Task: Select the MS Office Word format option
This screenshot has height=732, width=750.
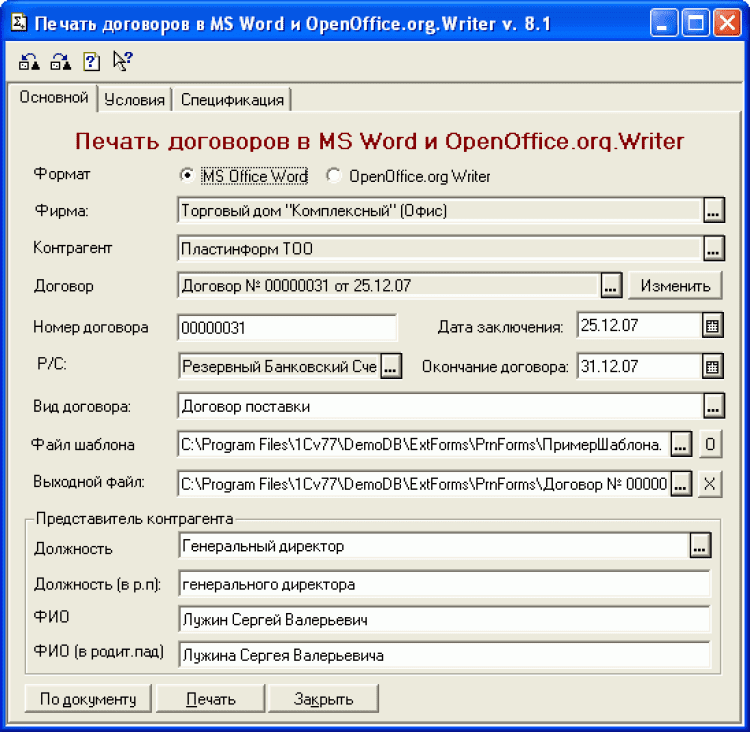Action: pyautogui.click(x=244, y=176)
